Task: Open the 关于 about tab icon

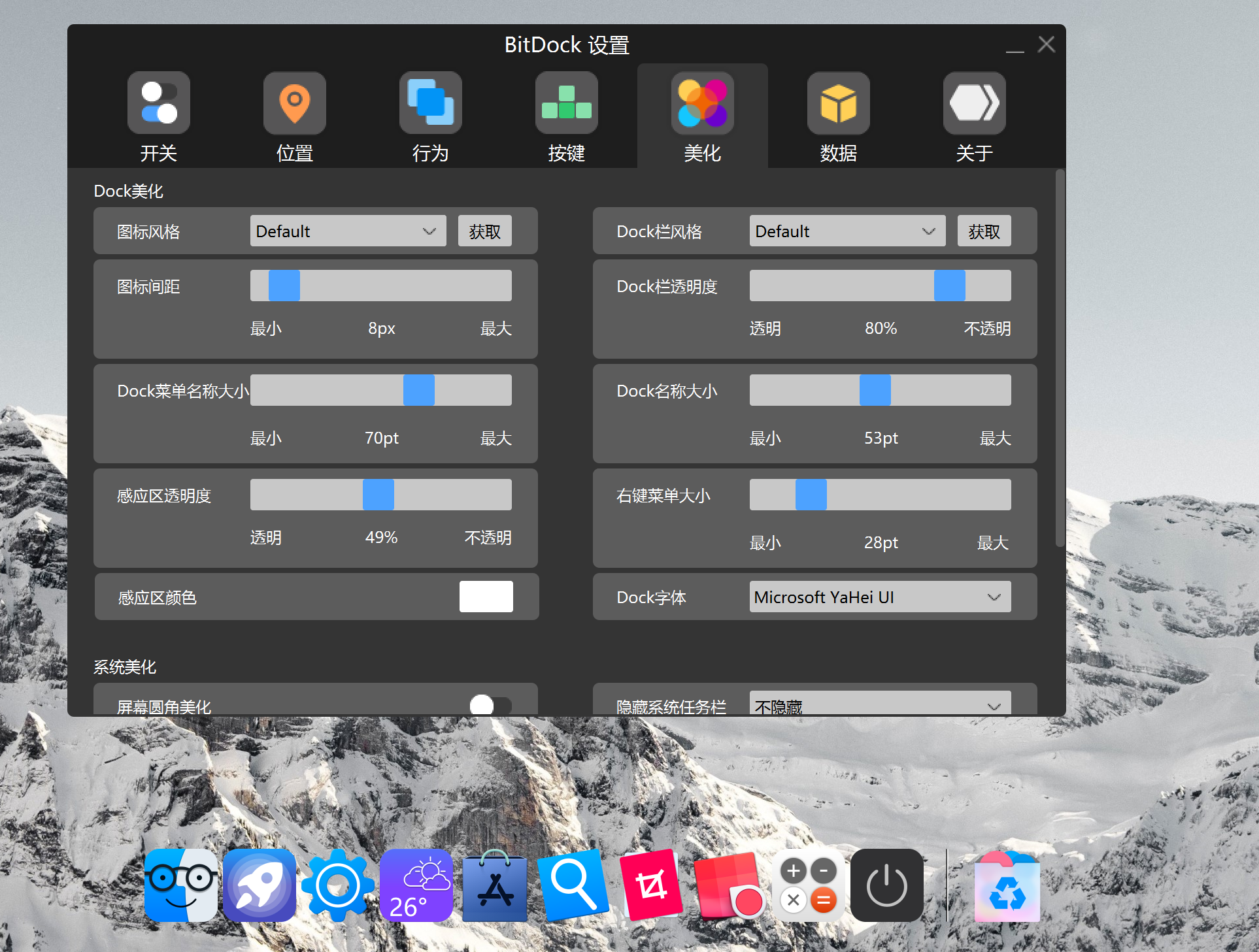Action: tap(975, 103)
